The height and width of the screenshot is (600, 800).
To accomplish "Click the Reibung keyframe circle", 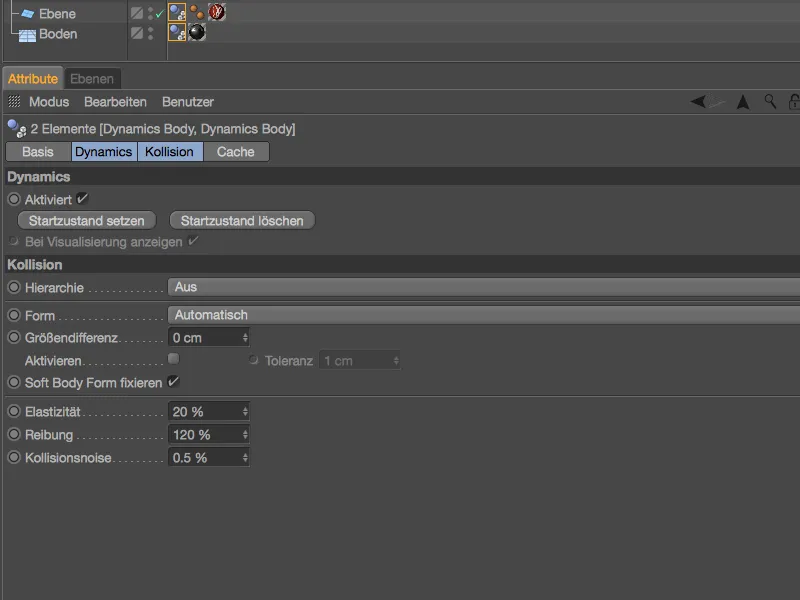I will 14,434.
